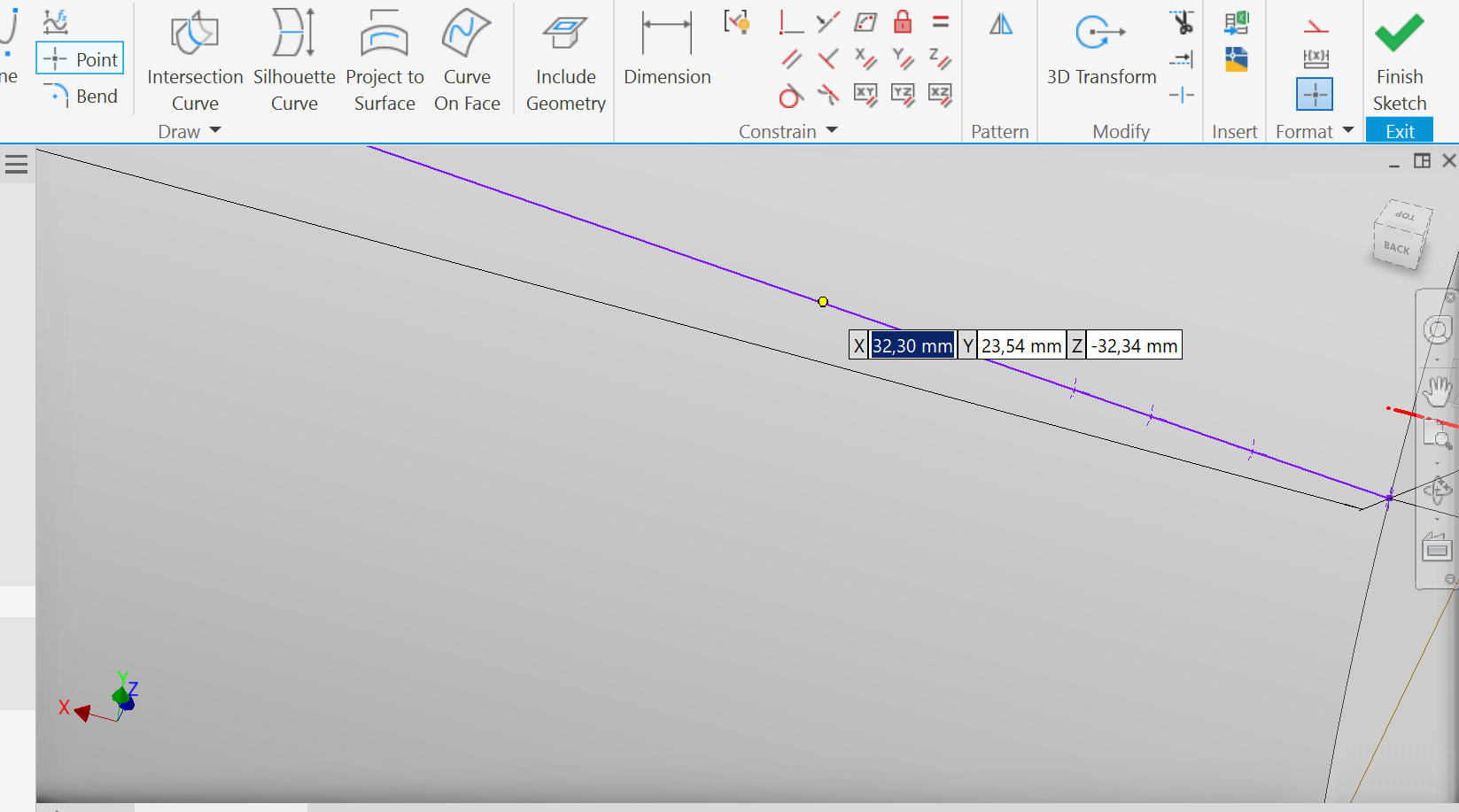Image resolution: width=1459 pixels, height=812 pixels.
Task: Select the Point drawing tool
Action: point(79,58)
